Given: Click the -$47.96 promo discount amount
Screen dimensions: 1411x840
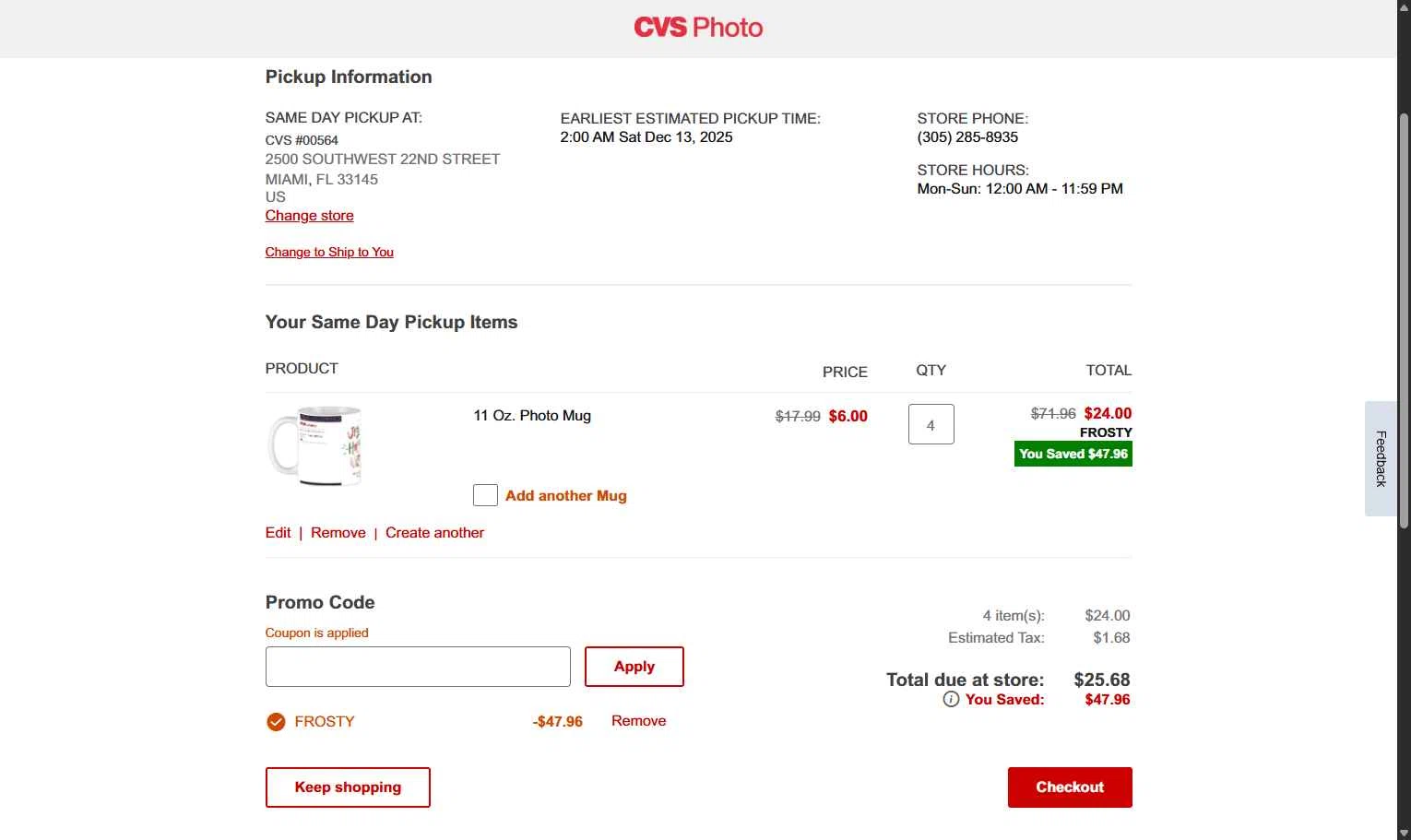Looking at the screenshot, I should point(558,722).
